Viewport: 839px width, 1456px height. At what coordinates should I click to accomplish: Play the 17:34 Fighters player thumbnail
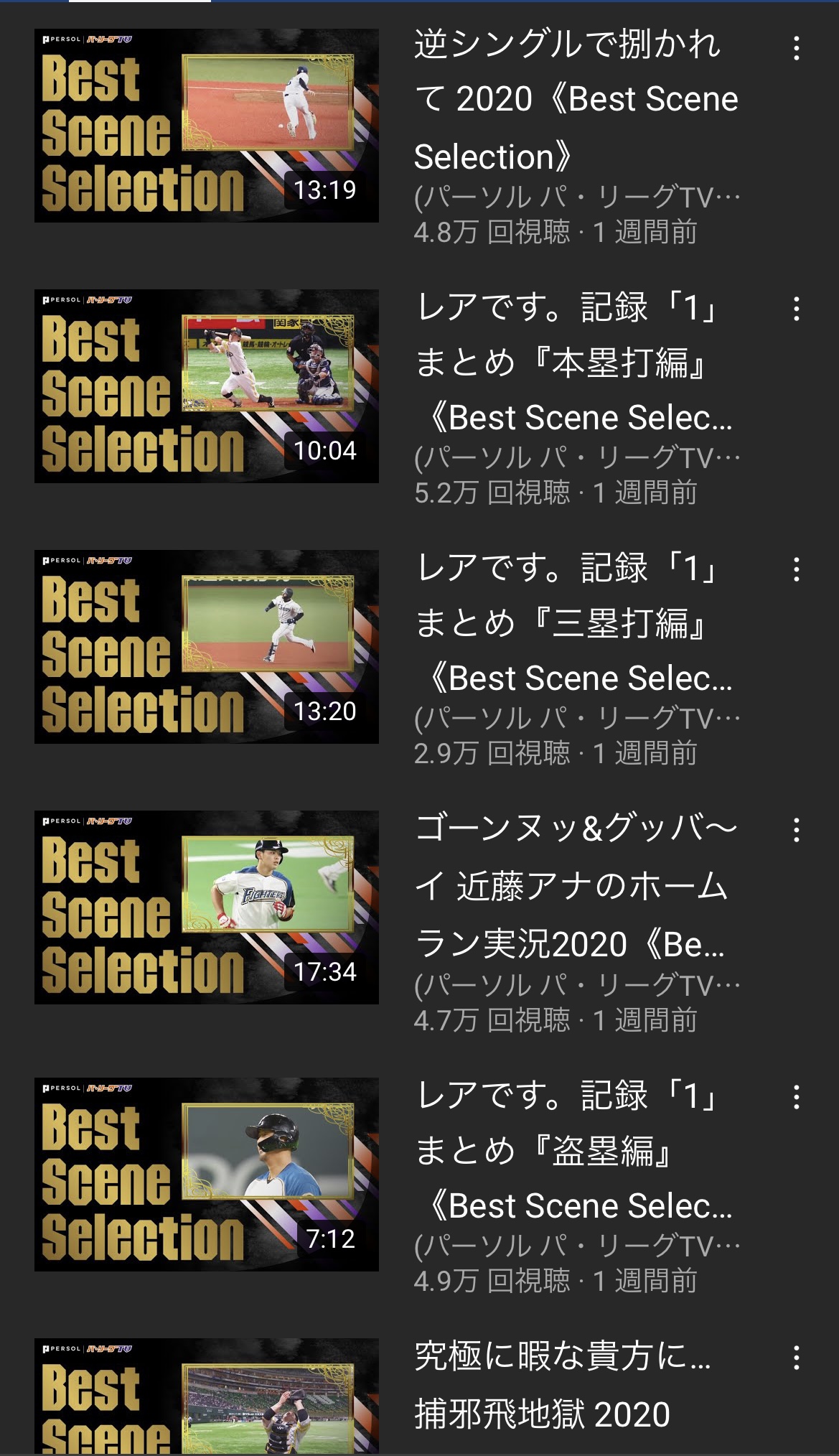[x=207, y=907]
